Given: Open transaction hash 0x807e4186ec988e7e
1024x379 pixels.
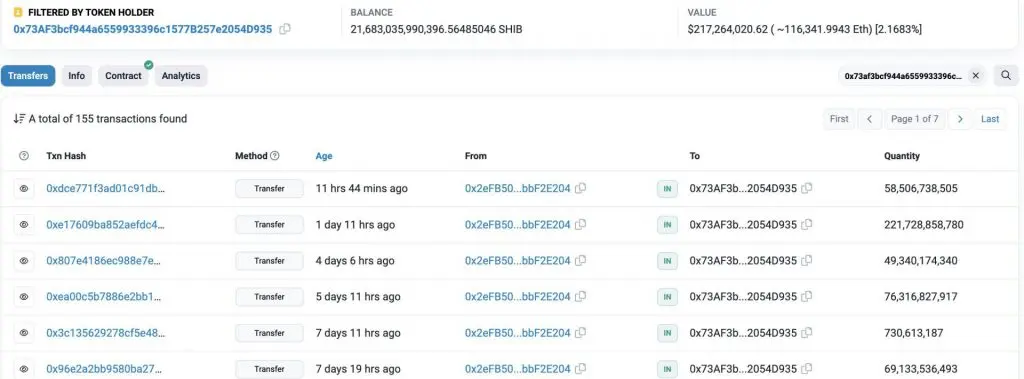Looking at the screenshot, I should [x=103, y=261].
